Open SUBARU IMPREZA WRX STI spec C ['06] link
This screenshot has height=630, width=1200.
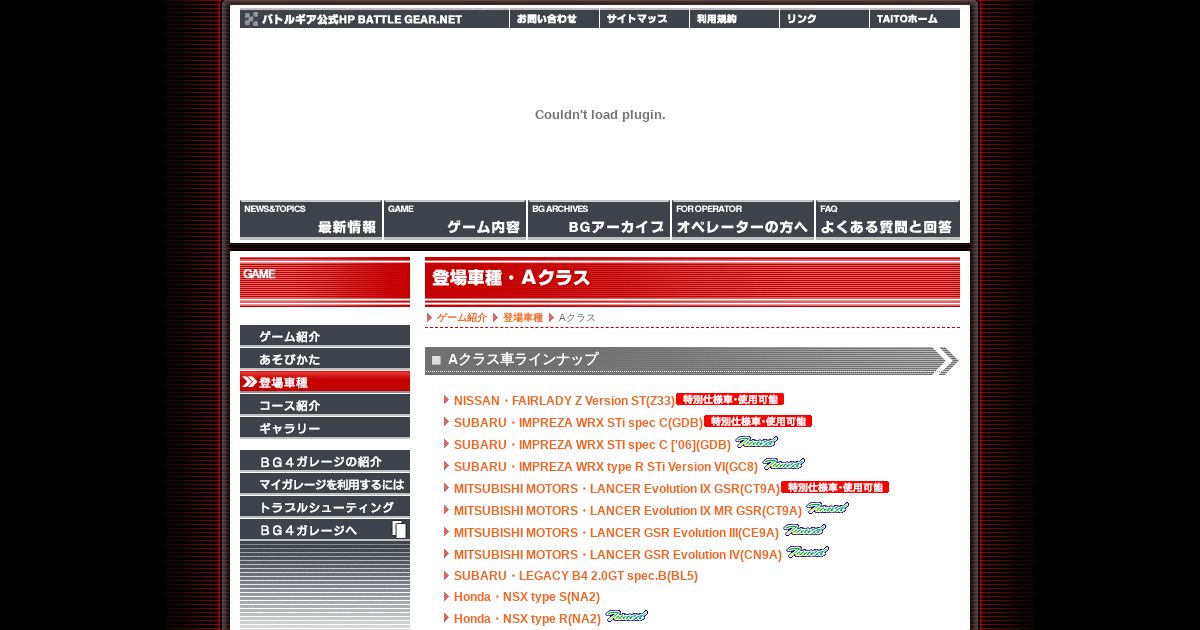click(592, 445)
